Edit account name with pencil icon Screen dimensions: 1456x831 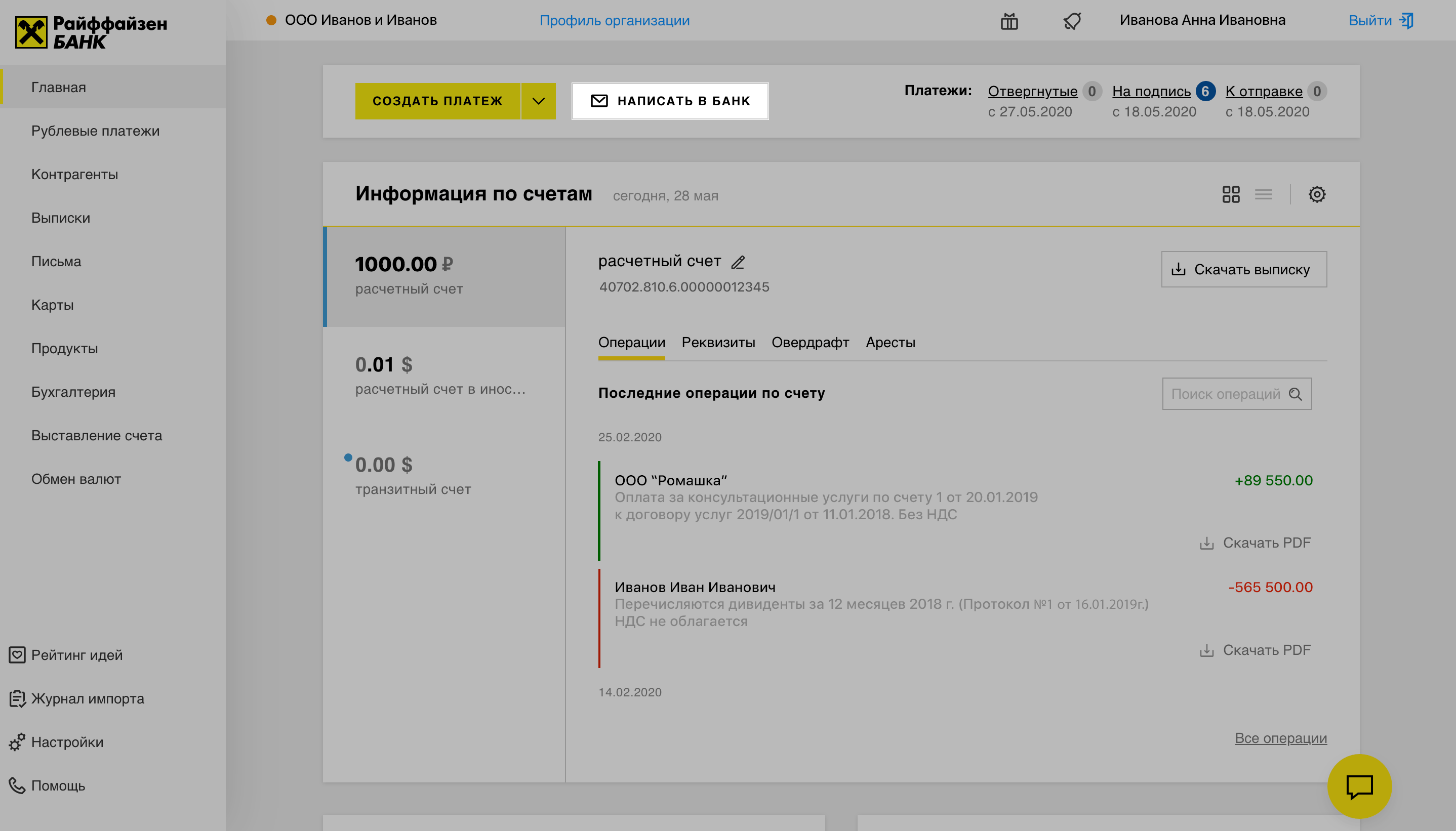click(738, 262)
